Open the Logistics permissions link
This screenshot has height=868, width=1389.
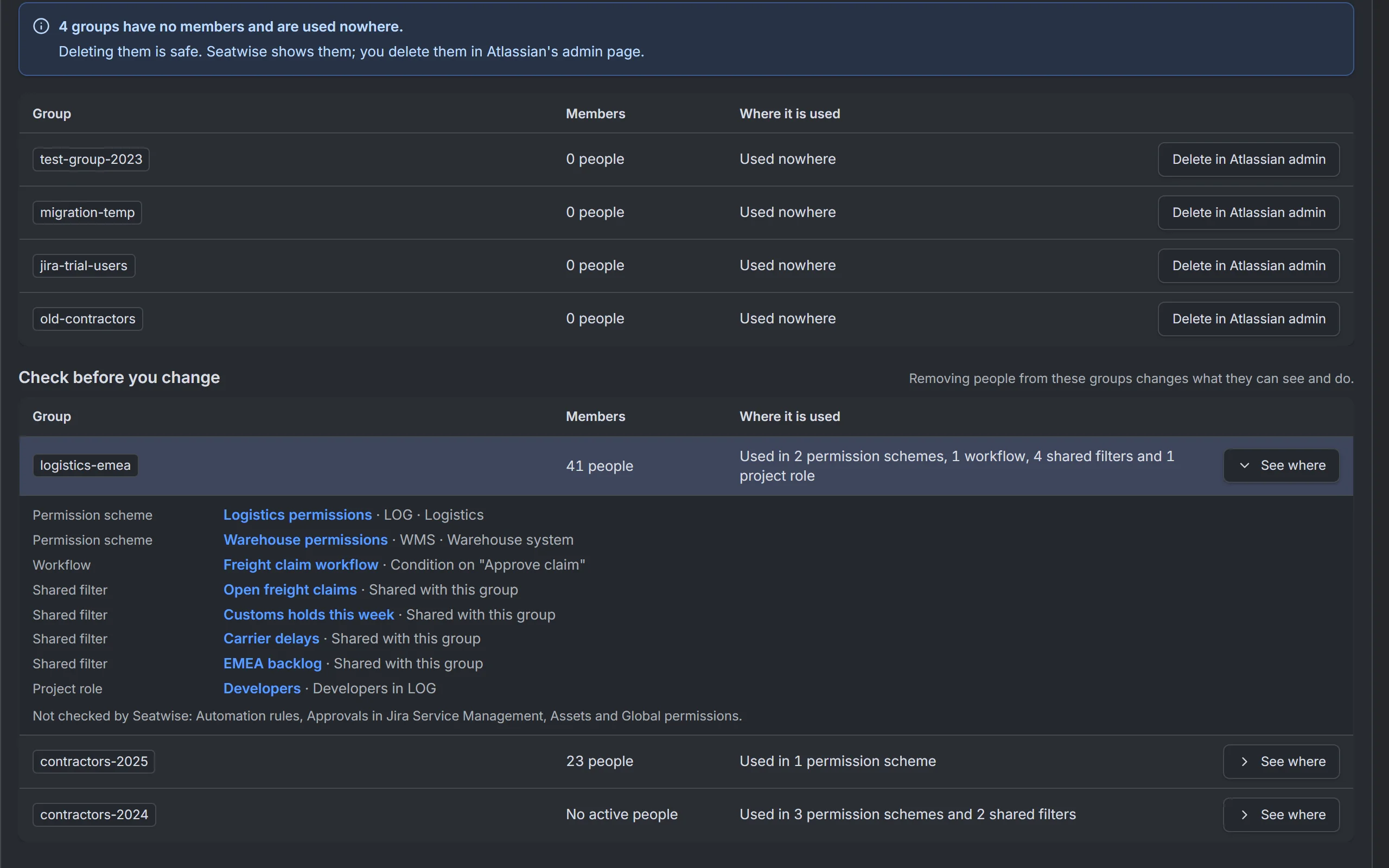297,515
